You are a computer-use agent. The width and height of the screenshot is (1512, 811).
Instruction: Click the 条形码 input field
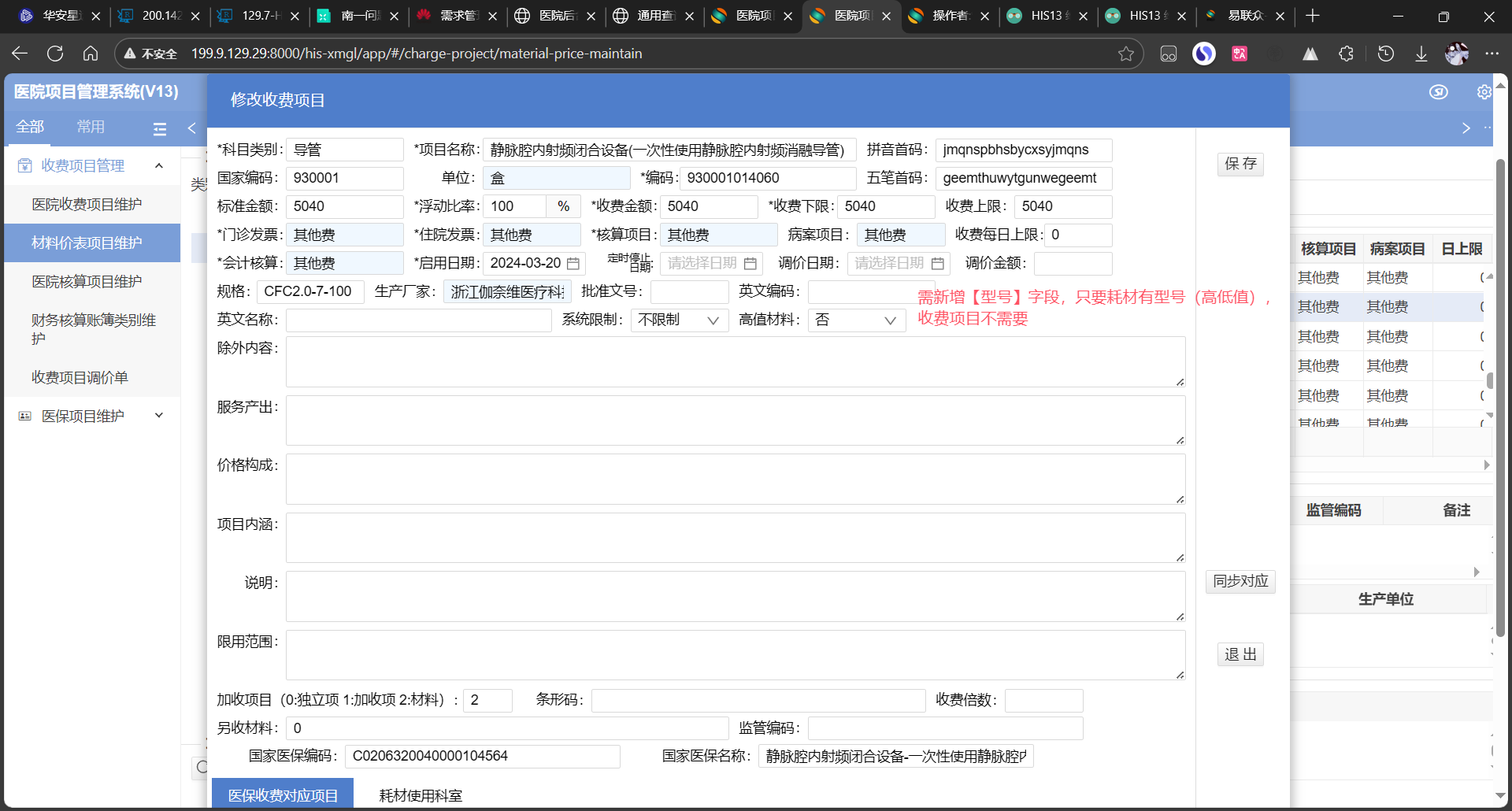(x=758, y=700)
